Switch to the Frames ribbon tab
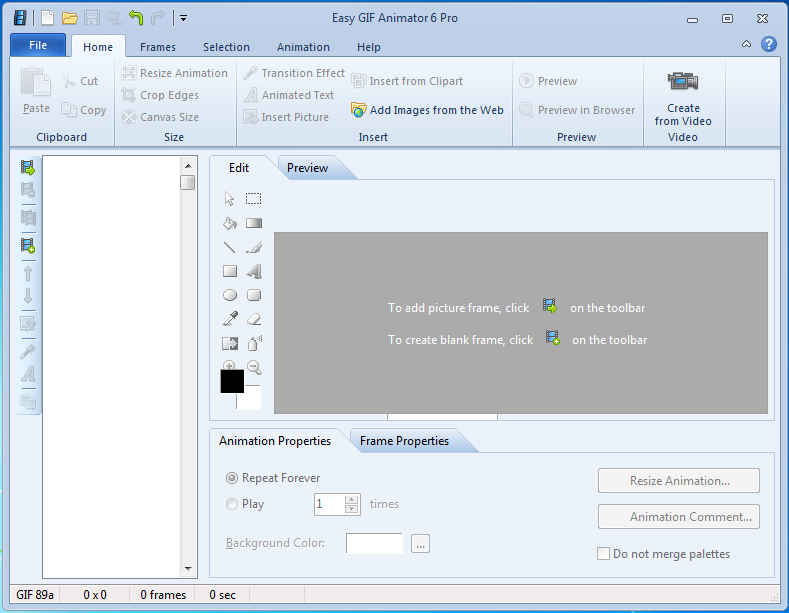Screen dimensions: 789x613 click(x=158, y=47)
